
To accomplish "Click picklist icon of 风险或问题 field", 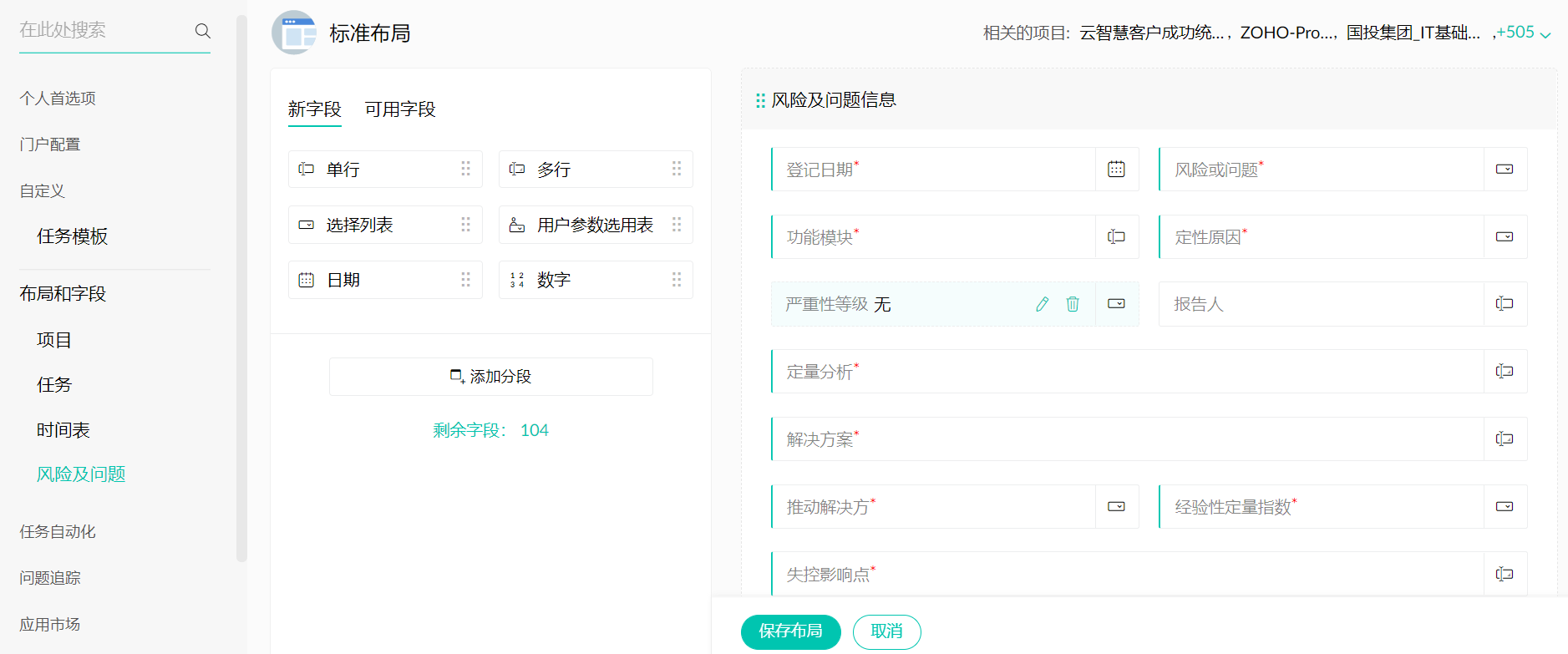I will point(1504,170).
